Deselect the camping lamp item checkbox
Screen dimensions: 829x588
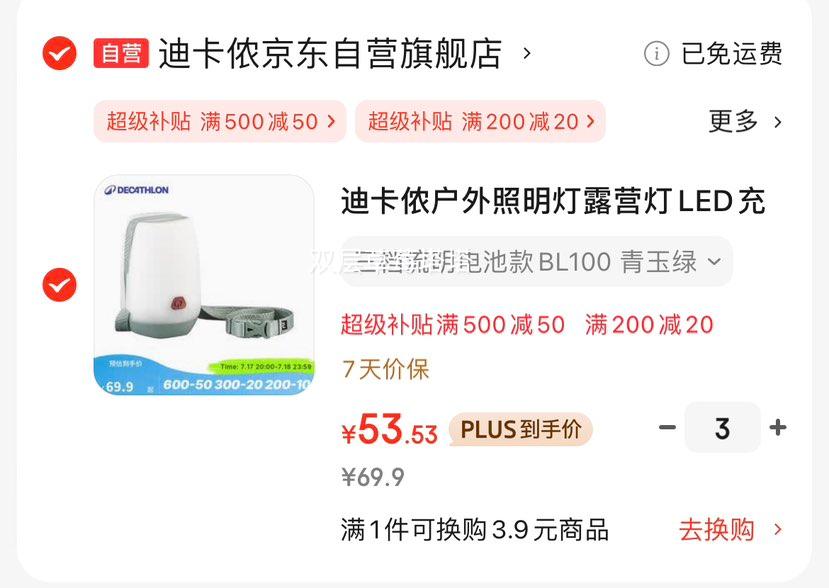click(59, 284)
